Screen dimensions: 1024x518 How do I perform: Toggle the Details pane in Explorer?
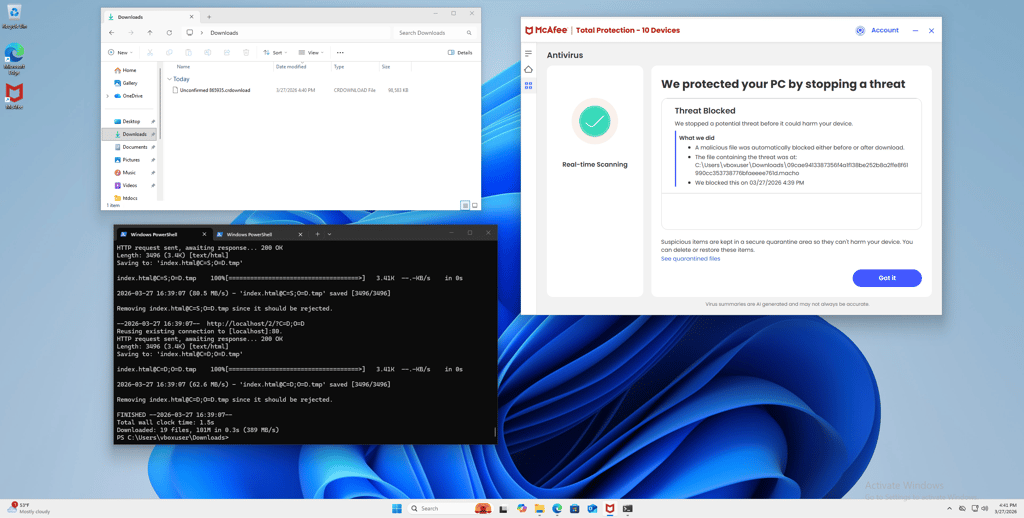coord(460,52)
